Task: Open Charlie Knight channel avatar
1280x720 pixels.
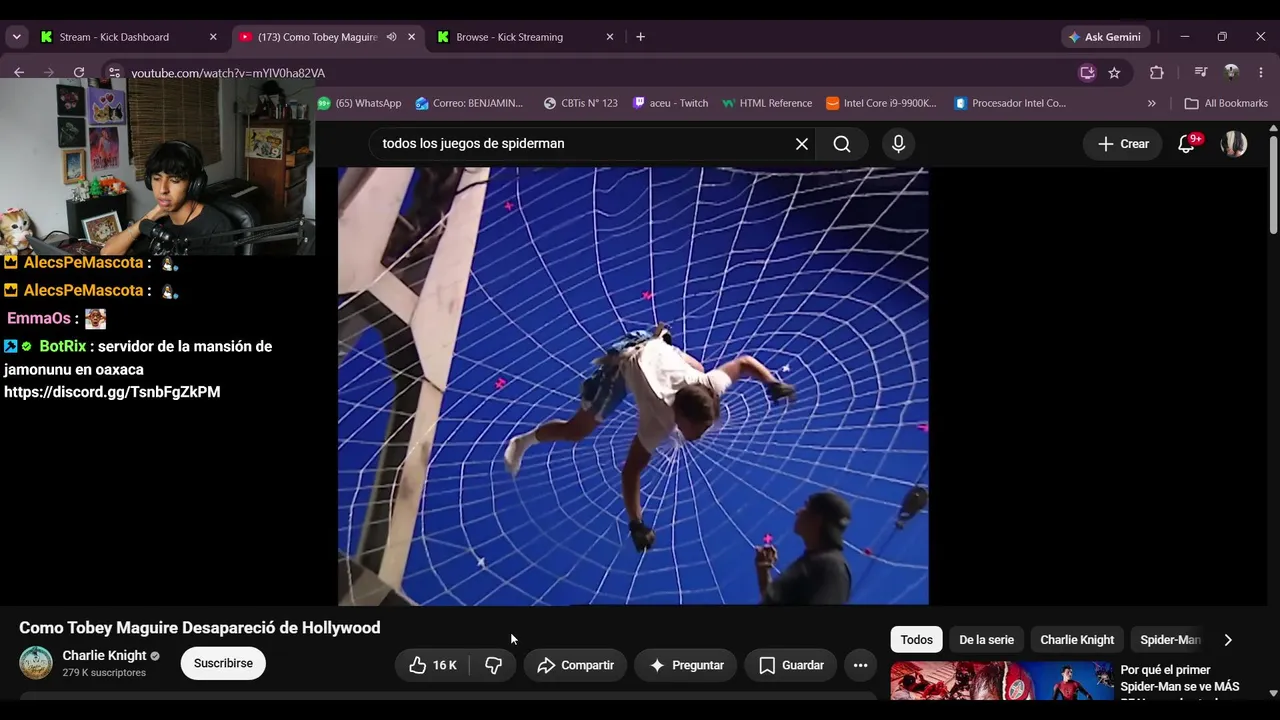Action: coord(36,663)
